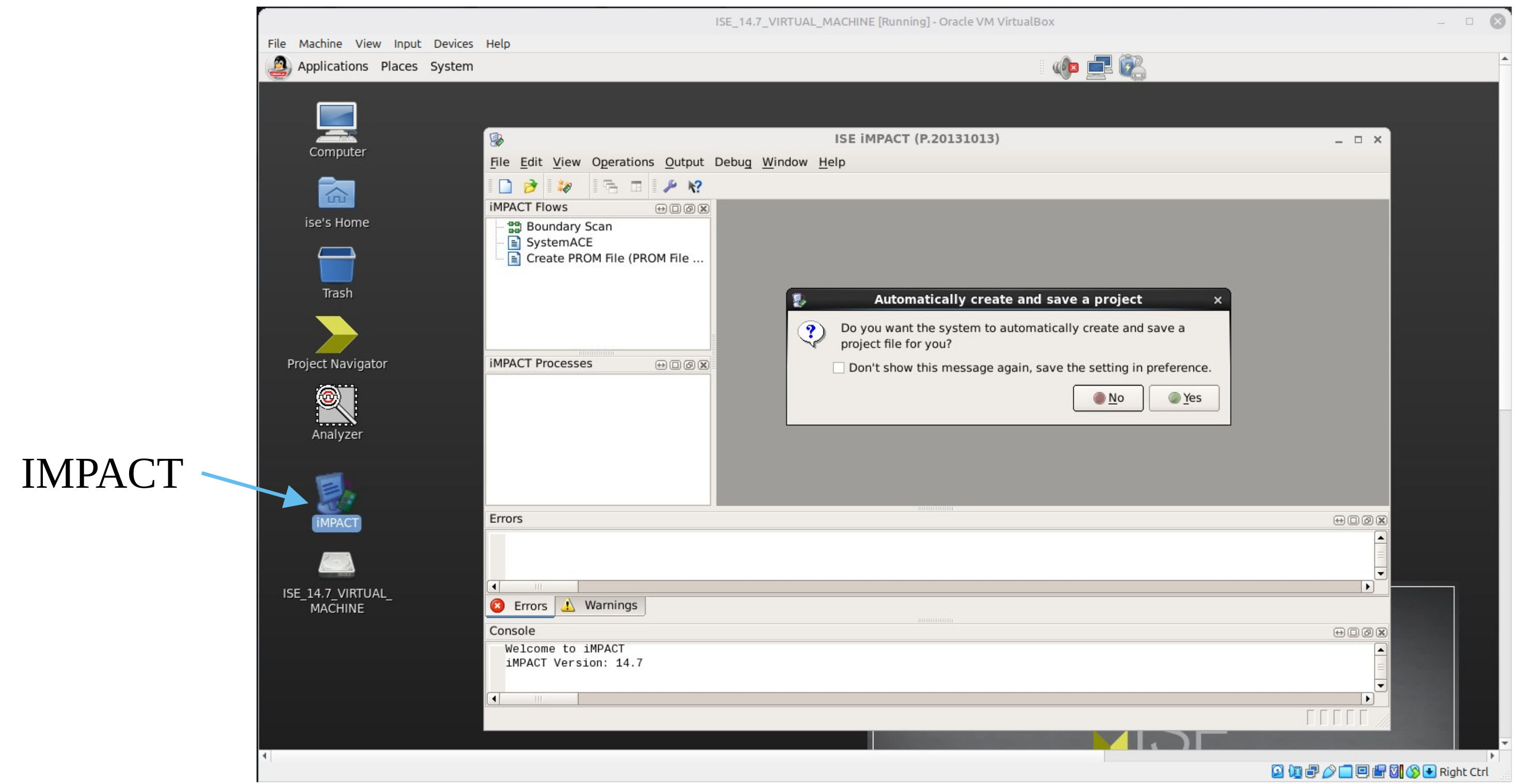Float the Console panel
Screen dimensions: 1514x784
tap(1367, 632)
